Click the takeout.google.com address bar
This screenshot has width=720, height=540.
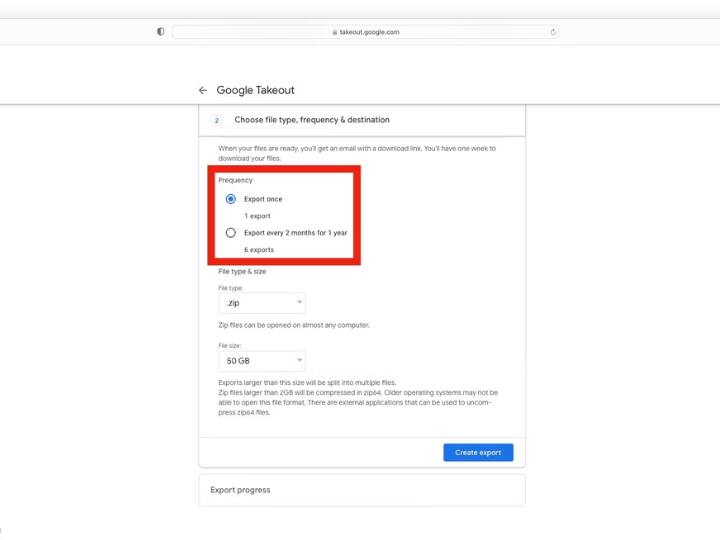366,32
